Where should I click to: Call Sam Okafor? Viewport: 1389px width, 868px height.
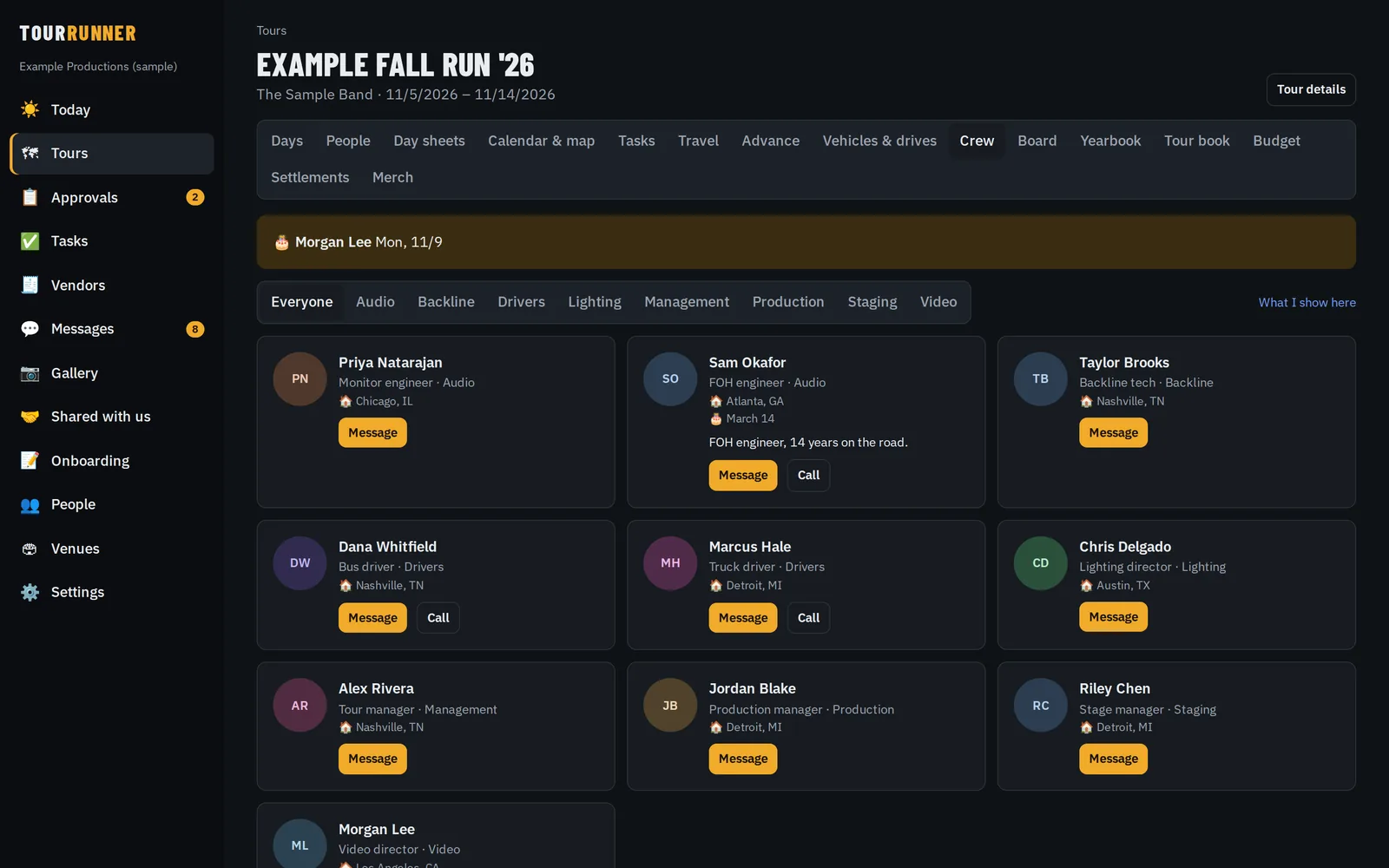click(808, 475)
